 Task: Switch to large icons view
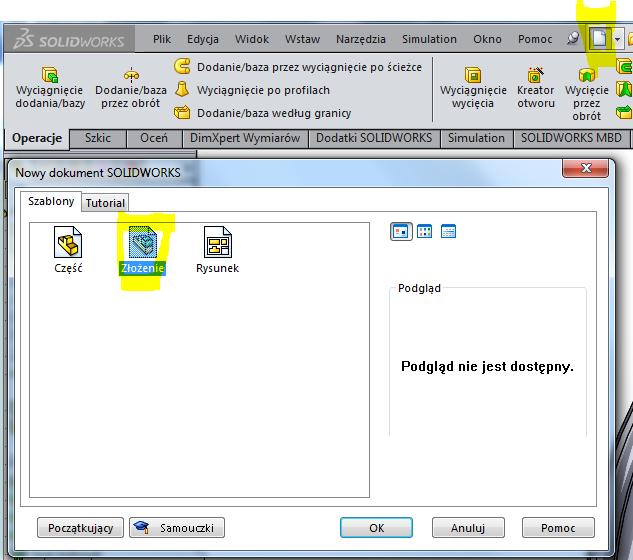(401, 231)
